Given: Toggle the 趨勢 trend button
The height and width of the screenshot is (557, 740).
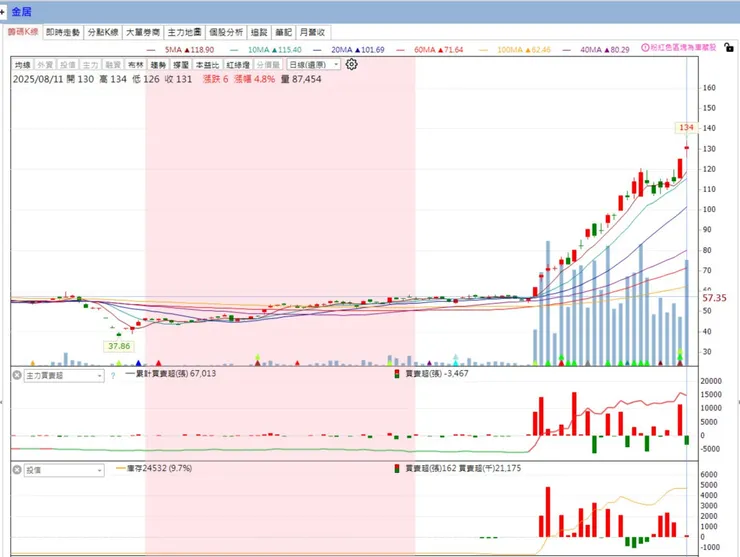Looking at the screenshot, I should 159,65.
